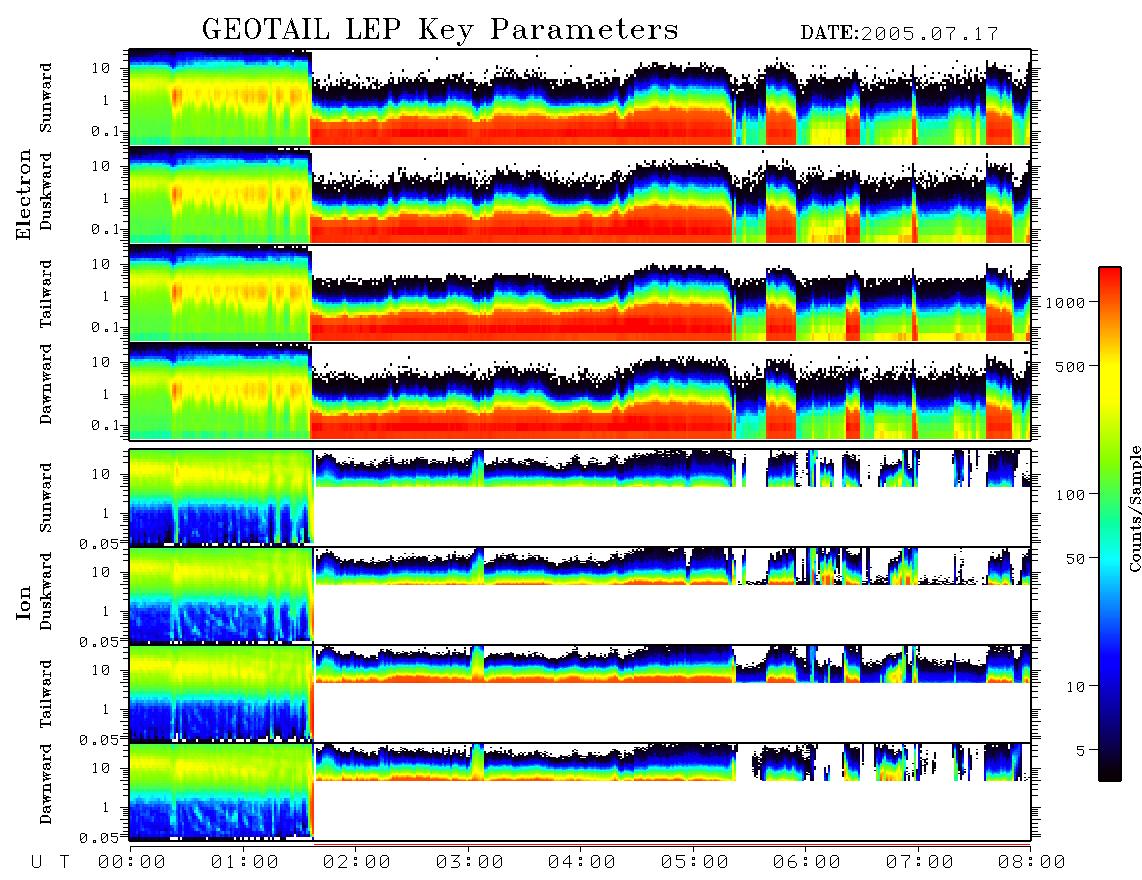Click inside the Electron Dawnward spectrogram panel
Viewport: 1142px width, 880px height.
tap(580, 391)
